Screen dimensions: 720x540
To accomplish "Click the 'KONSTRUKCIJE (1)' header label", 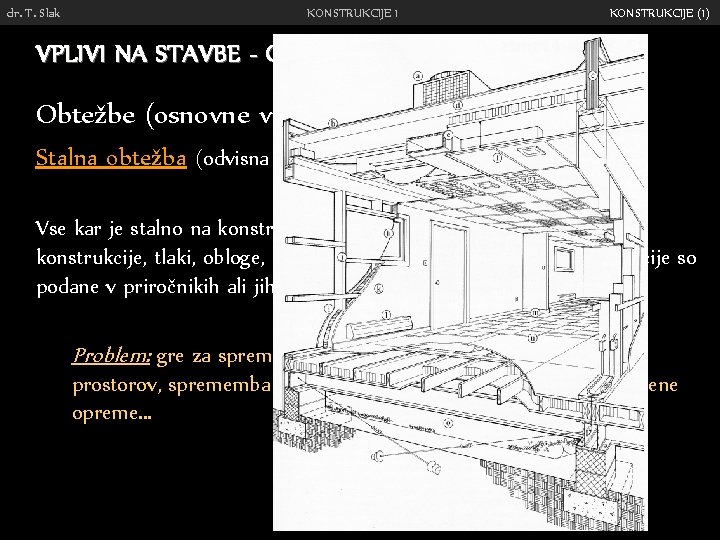I will coord(659,13).
